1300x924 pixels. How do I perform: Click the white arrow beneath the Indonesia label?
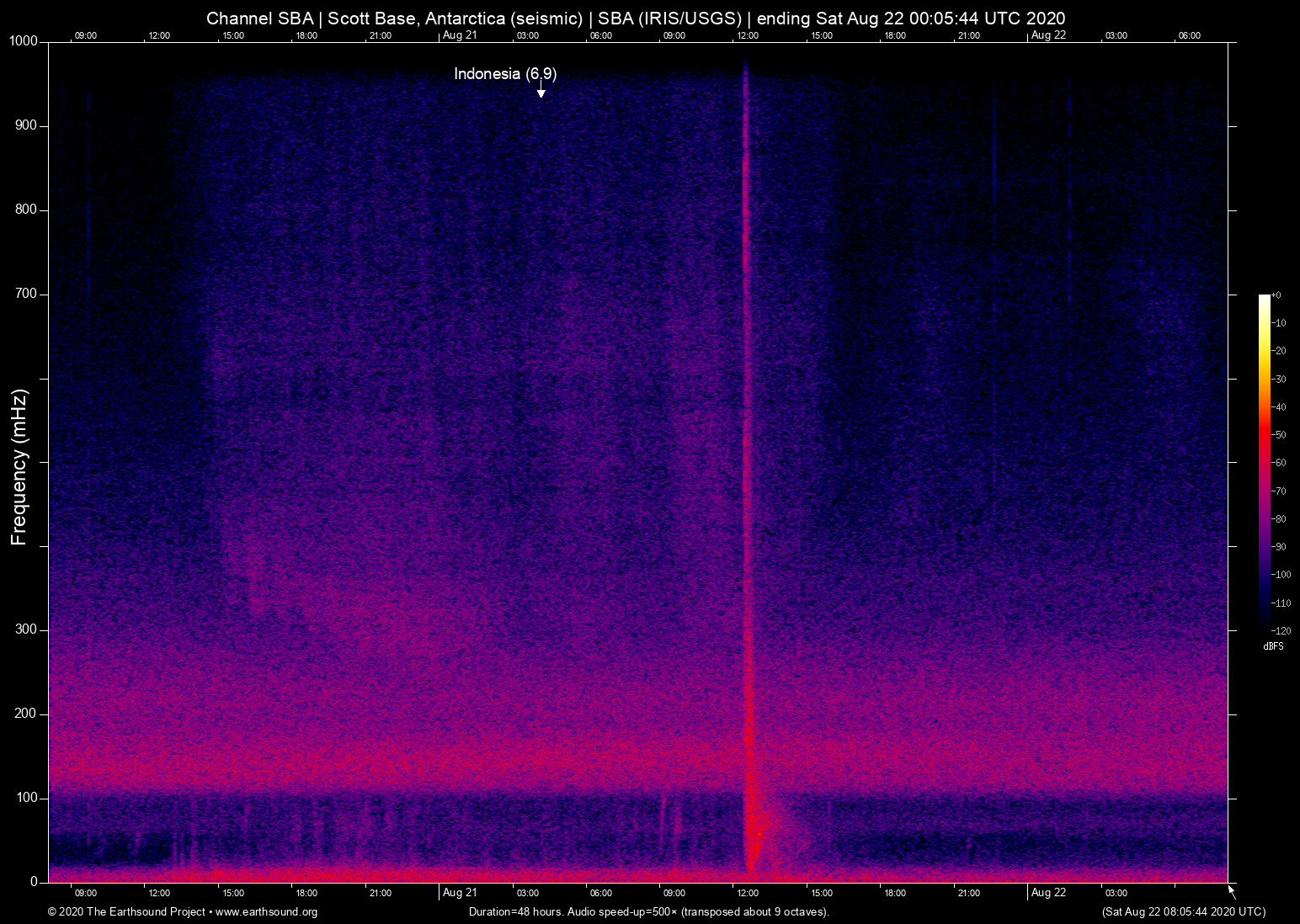(541, 92)
